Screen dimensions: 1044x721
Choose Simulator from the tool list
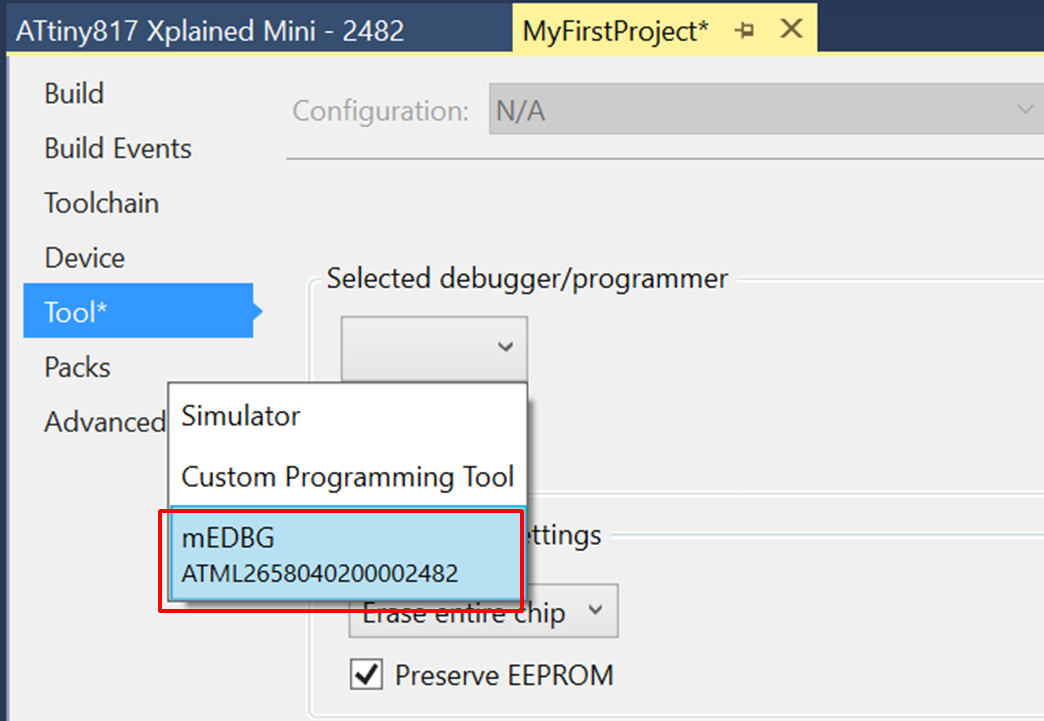[x=241, y=416]
